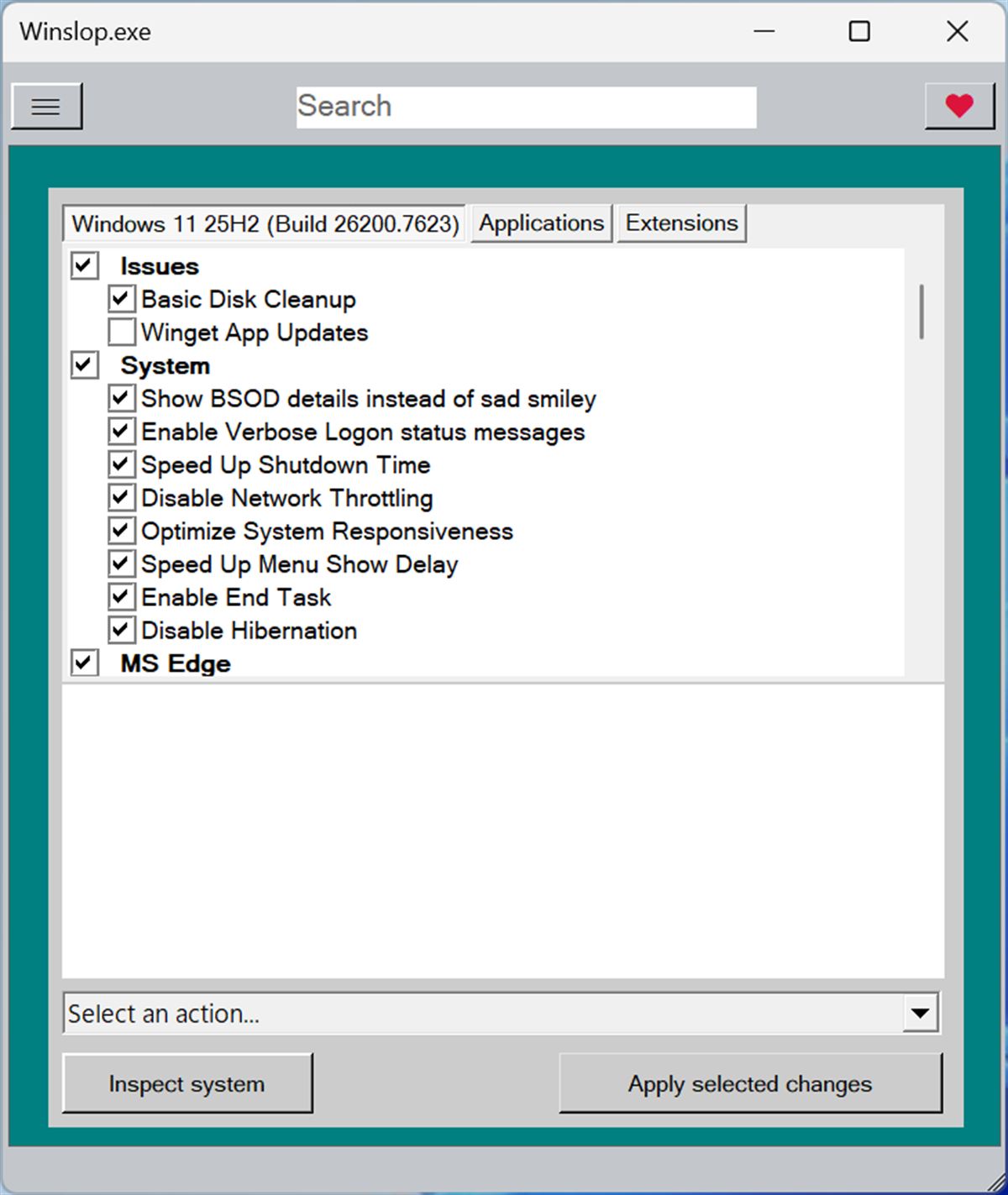Select the Windows 11 25H2 tab
This screenshot has height=1195, width=1008.
(x=265, y=224)
